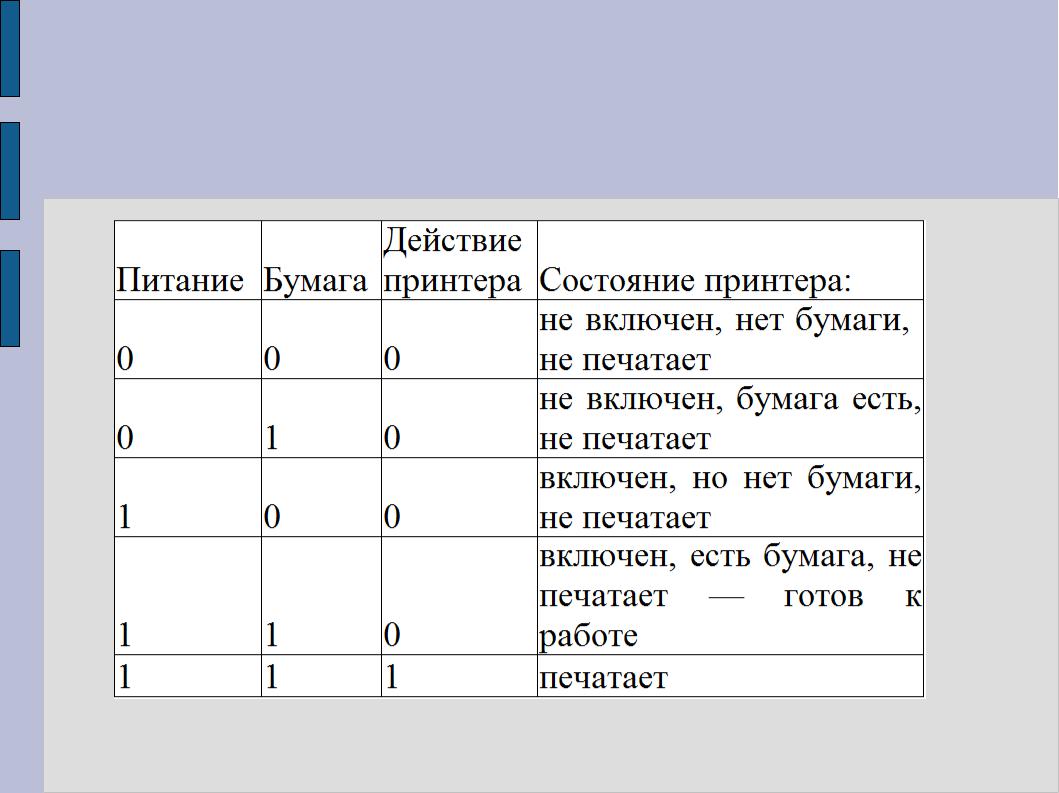1059x793 pixels.
Task: Select the 'Состояние принтера:' header cell
Action: point(730,260)
